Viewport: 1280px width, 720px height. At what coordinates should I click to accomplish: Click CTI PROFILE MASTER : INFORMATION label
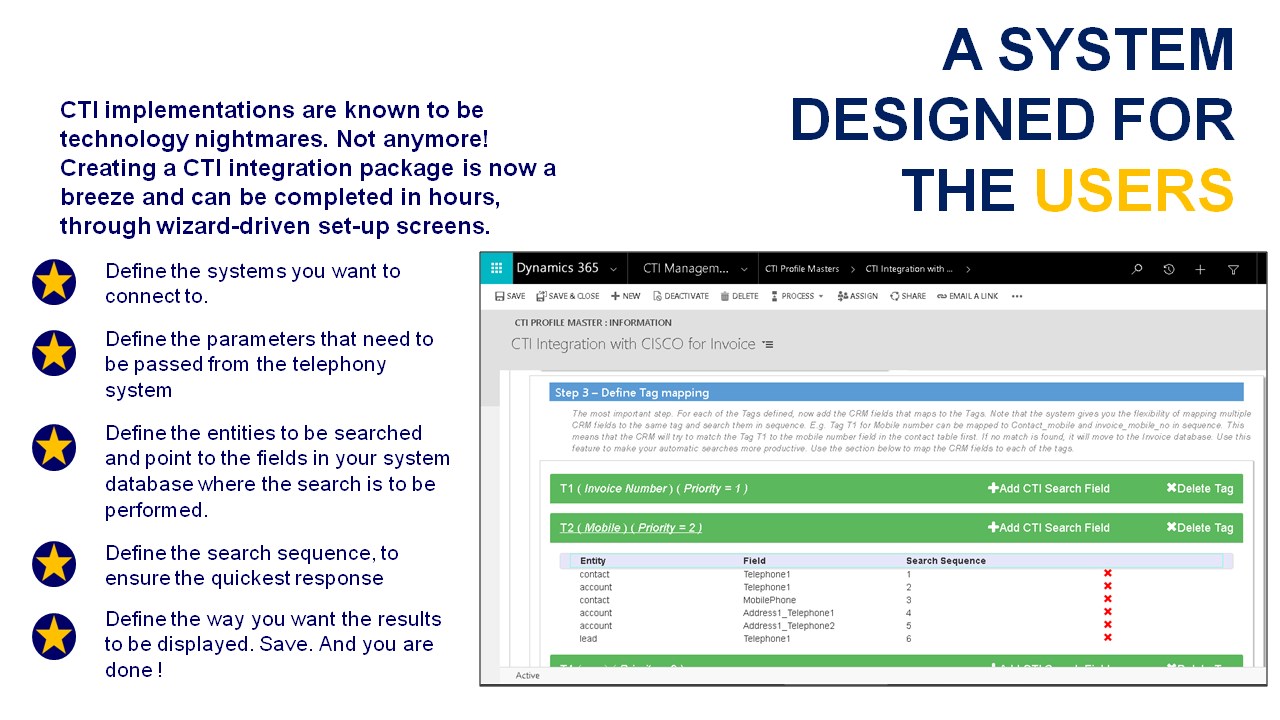tap(593, 323)
